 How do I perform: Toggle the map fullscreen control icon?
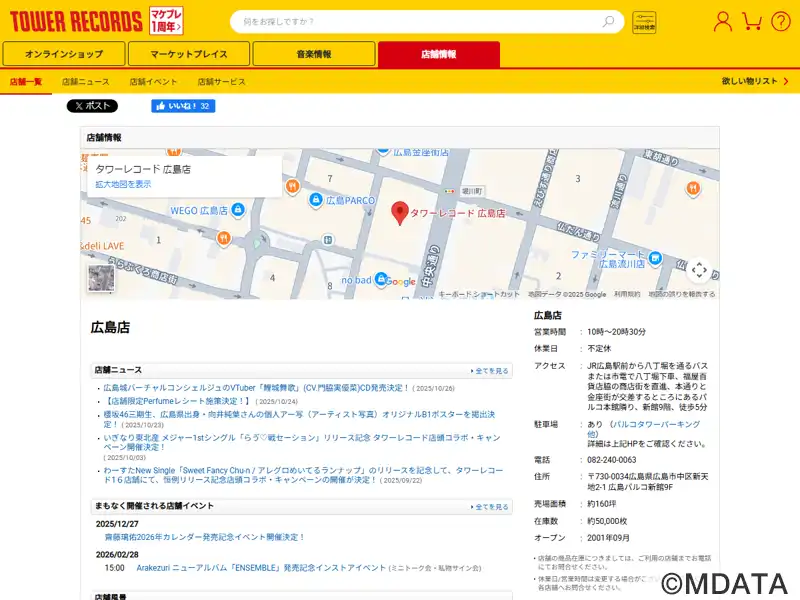[x=699, y=270]
